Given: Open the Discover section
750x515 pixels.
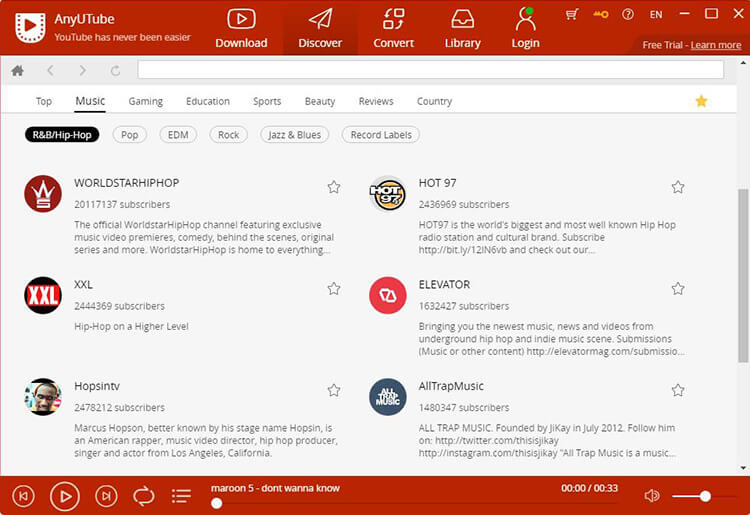Looking at the screenshot, I should click(x=320, y=29).
